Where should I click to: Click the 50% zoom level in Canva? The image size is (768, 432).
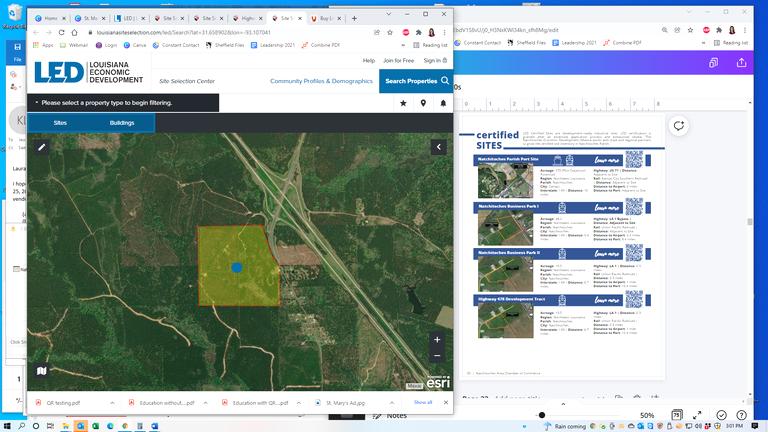click(x=647, y=415)
